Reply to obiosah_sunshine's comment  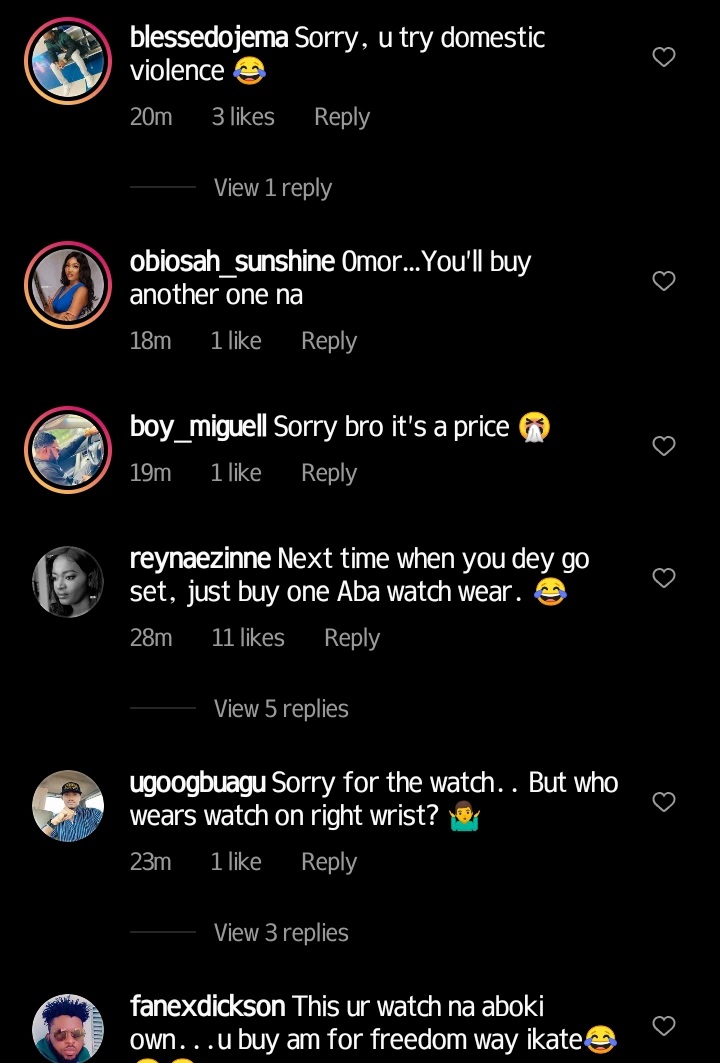tap(329, 341)
